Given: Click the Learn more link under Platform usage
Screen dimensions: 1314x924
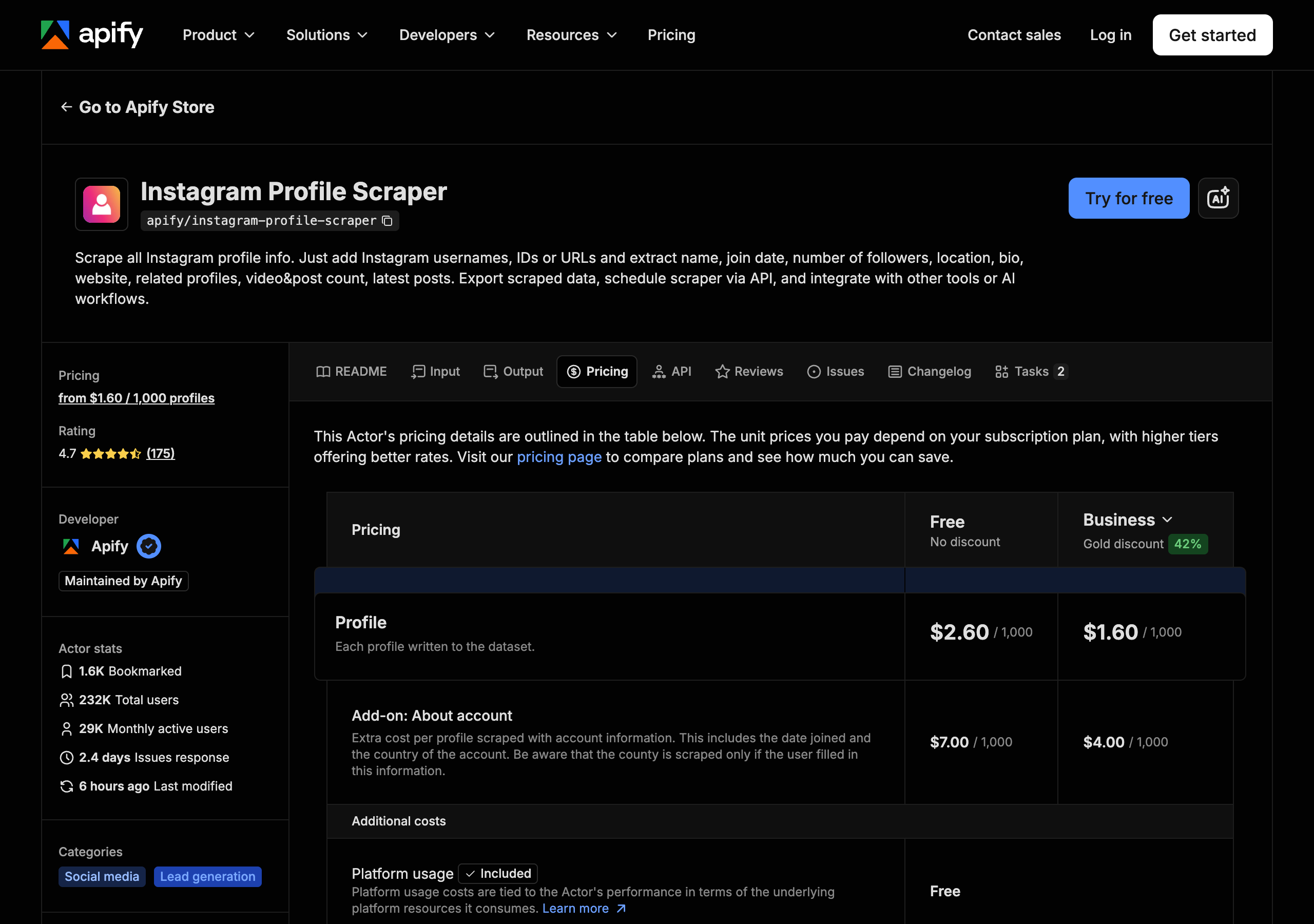Looking at the screenshot, I should 584,909.
